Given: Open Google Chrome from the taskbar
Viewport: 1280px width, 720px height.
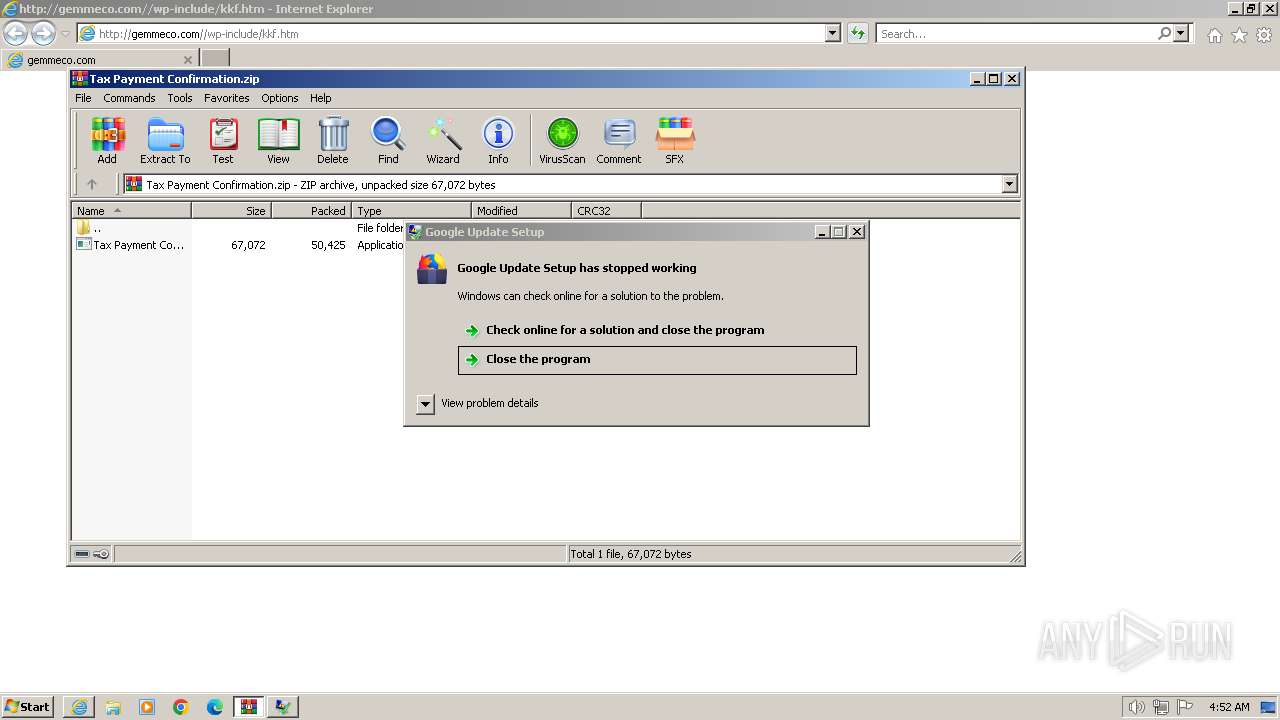Looking at the screenshot, I should pyautogui.click(x=181, y=707).
